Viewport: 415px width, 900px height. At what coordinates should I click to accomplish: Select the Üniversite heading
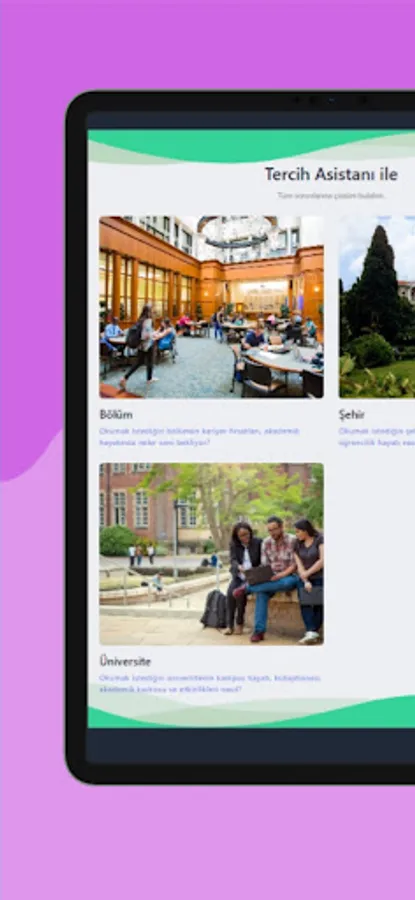pos(125,661)
